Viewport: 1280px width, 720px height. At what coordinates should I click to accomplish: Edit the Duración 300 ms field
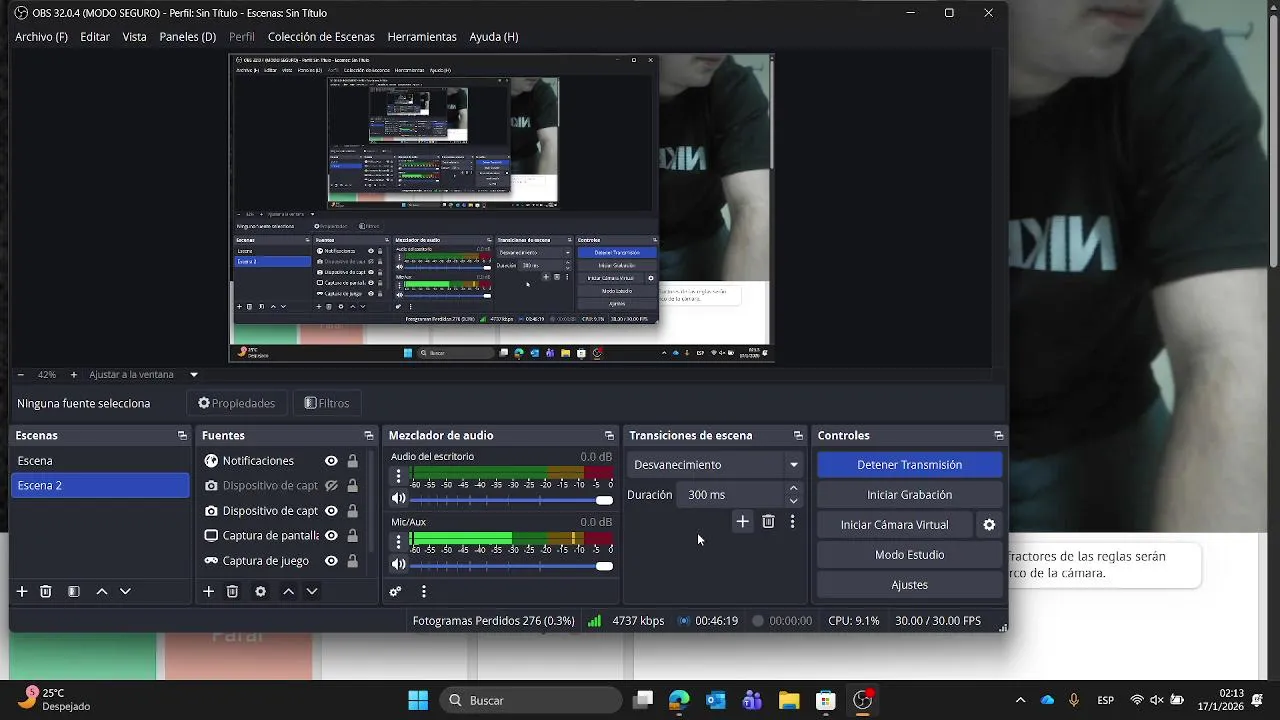(x=730, y=495)
